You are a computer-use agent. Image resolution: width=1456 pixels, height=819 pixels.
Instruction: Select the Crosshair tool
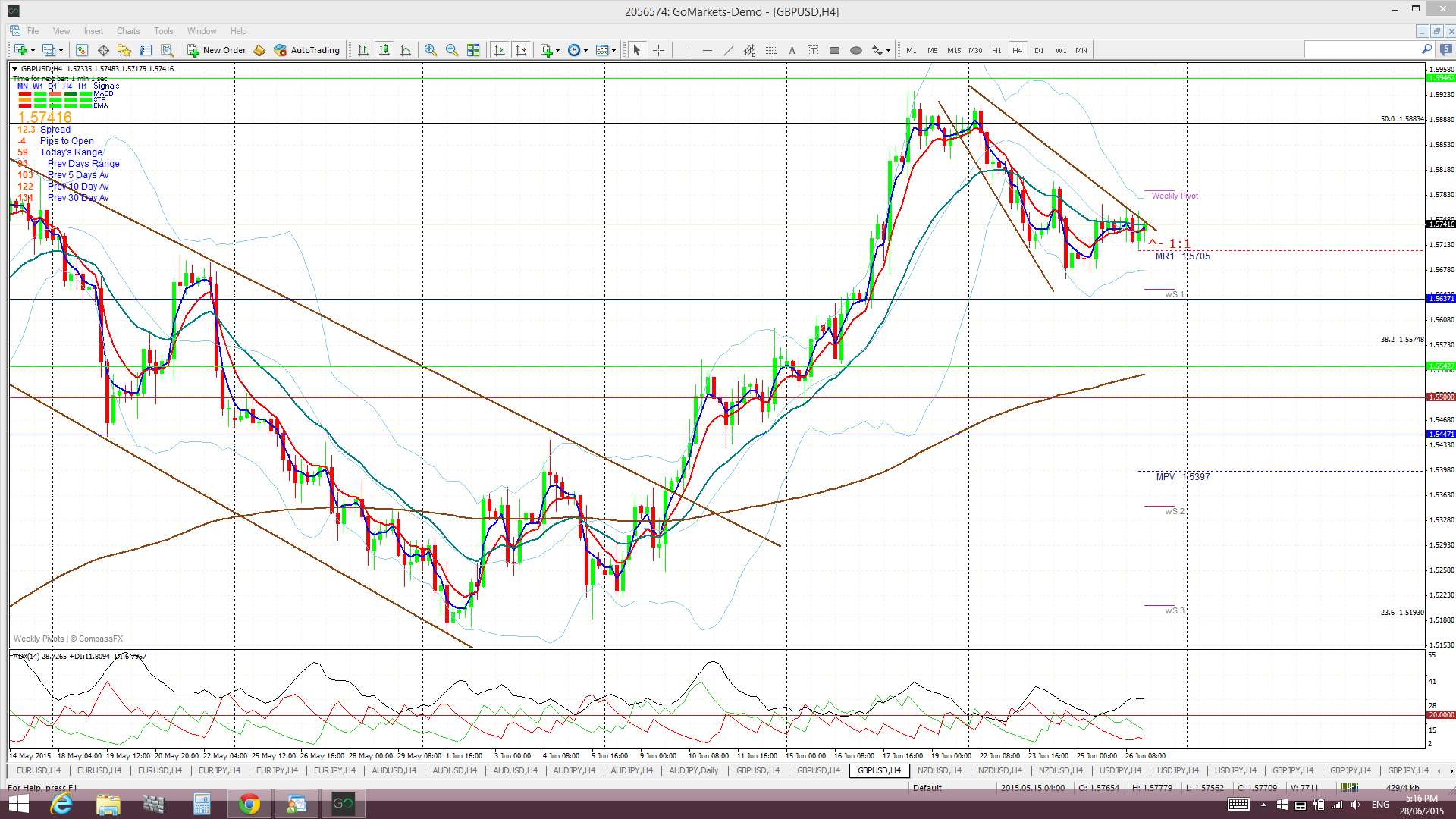658,50
